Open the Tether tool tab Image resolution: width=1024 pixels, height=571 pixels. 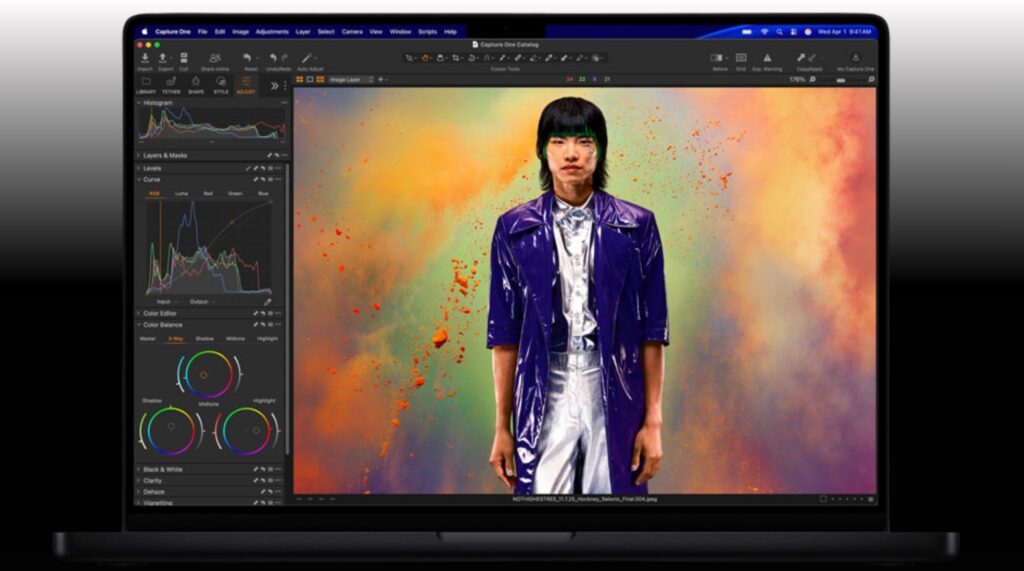[171, 83]
